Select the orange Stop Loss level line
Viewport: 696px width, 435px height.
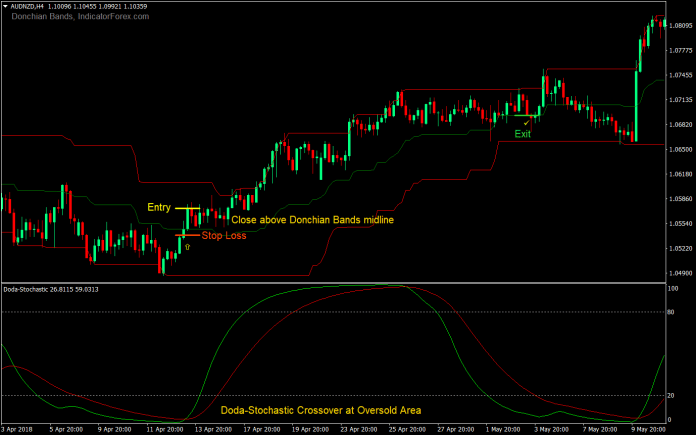(x=187, y=235)
